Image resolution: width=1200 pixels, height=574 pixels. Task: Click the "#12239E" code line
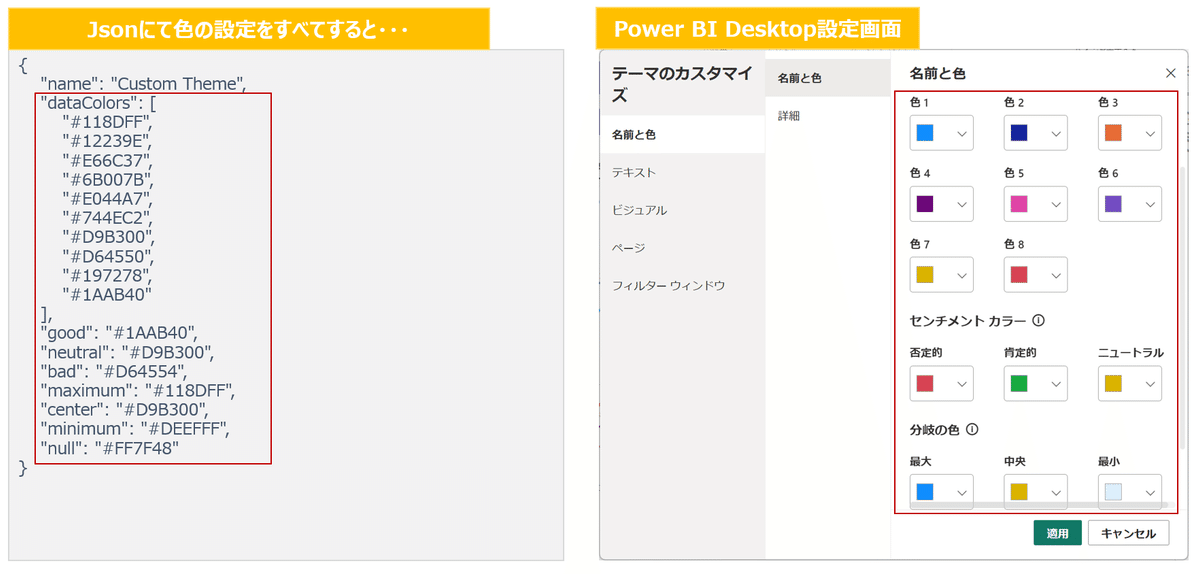[x=108, y=140]
